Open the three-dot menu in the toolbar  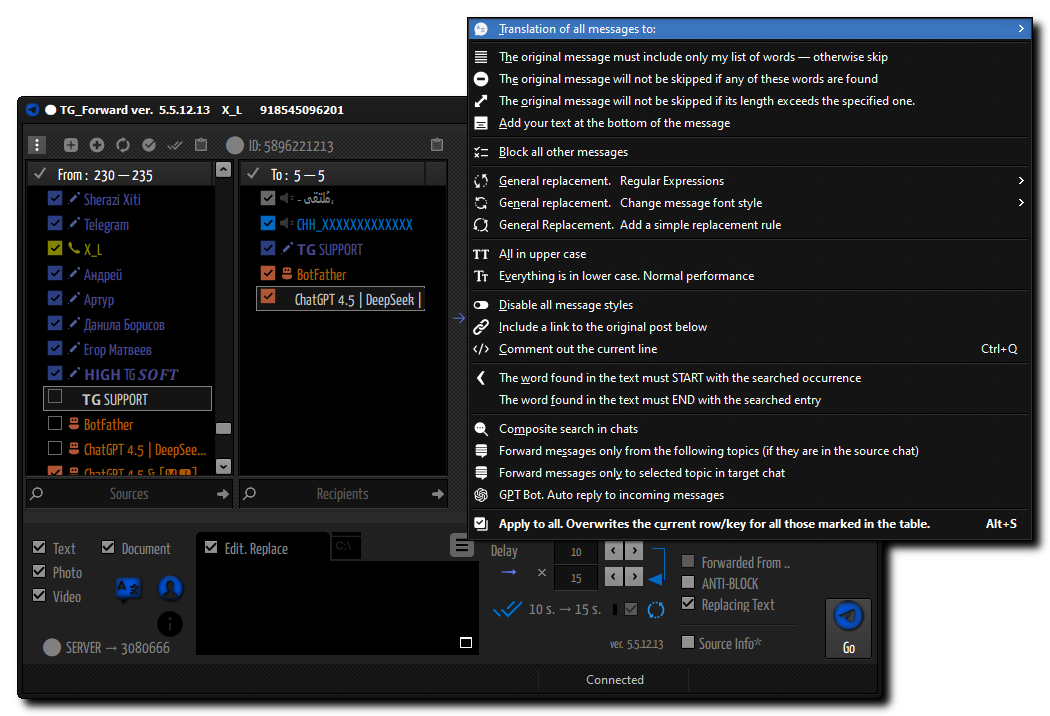37,145
